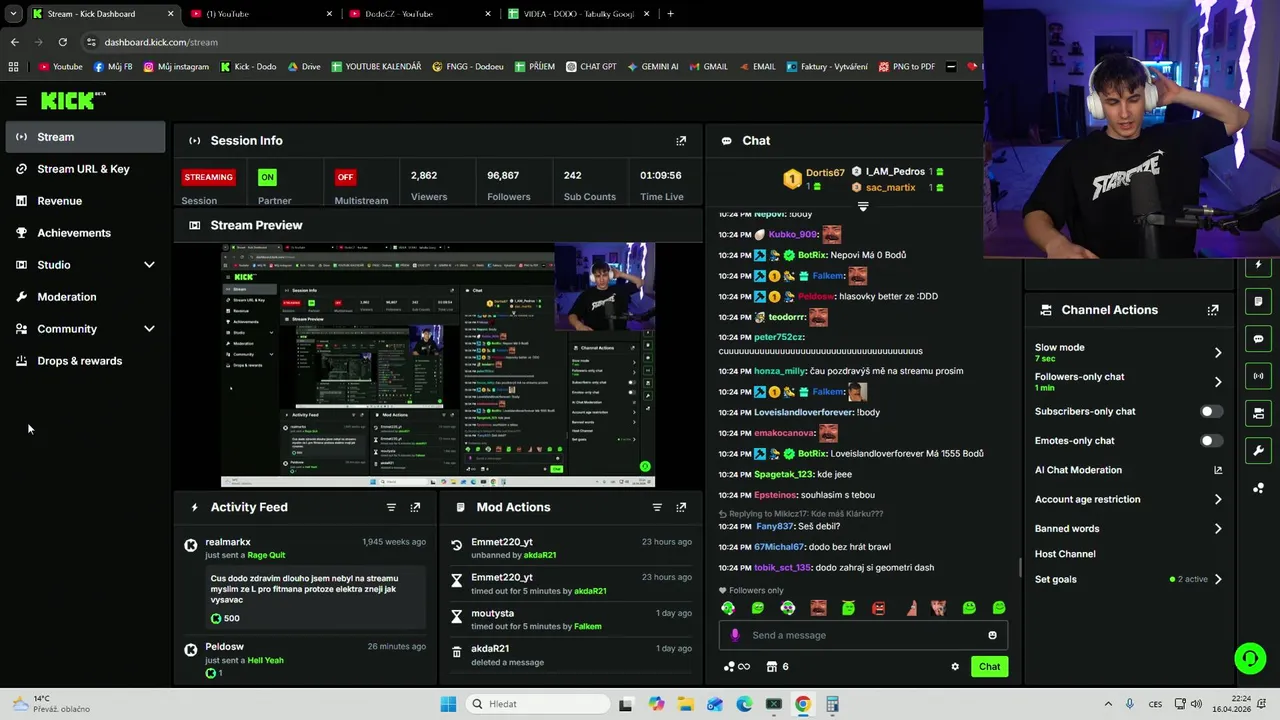Open the hamburger menu beside the Kick logo
Viewport: 1280px width, 720px height.
(x=21, y=101)
